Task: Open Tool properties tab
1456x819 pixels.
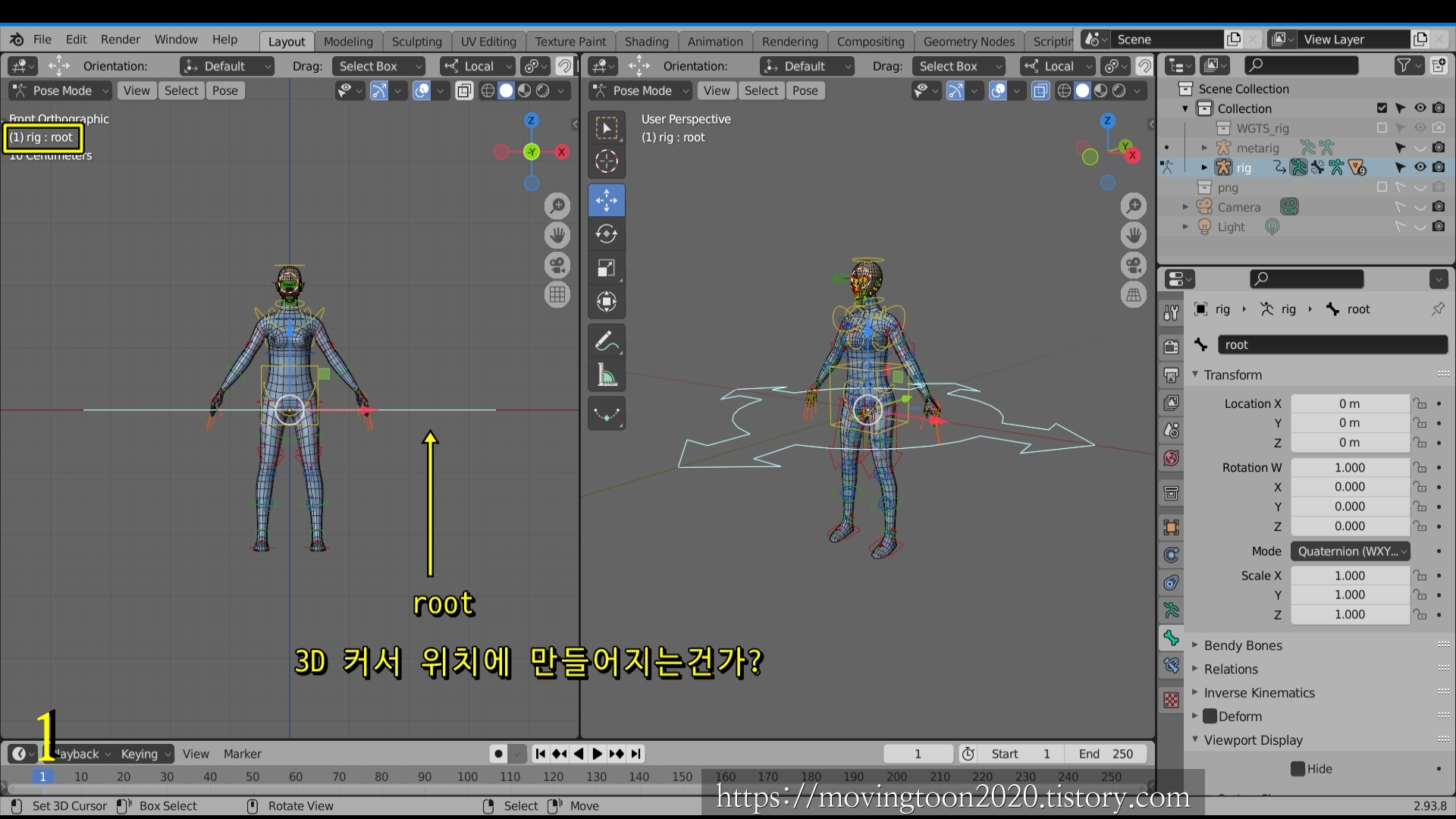Action: (1172, 312)
